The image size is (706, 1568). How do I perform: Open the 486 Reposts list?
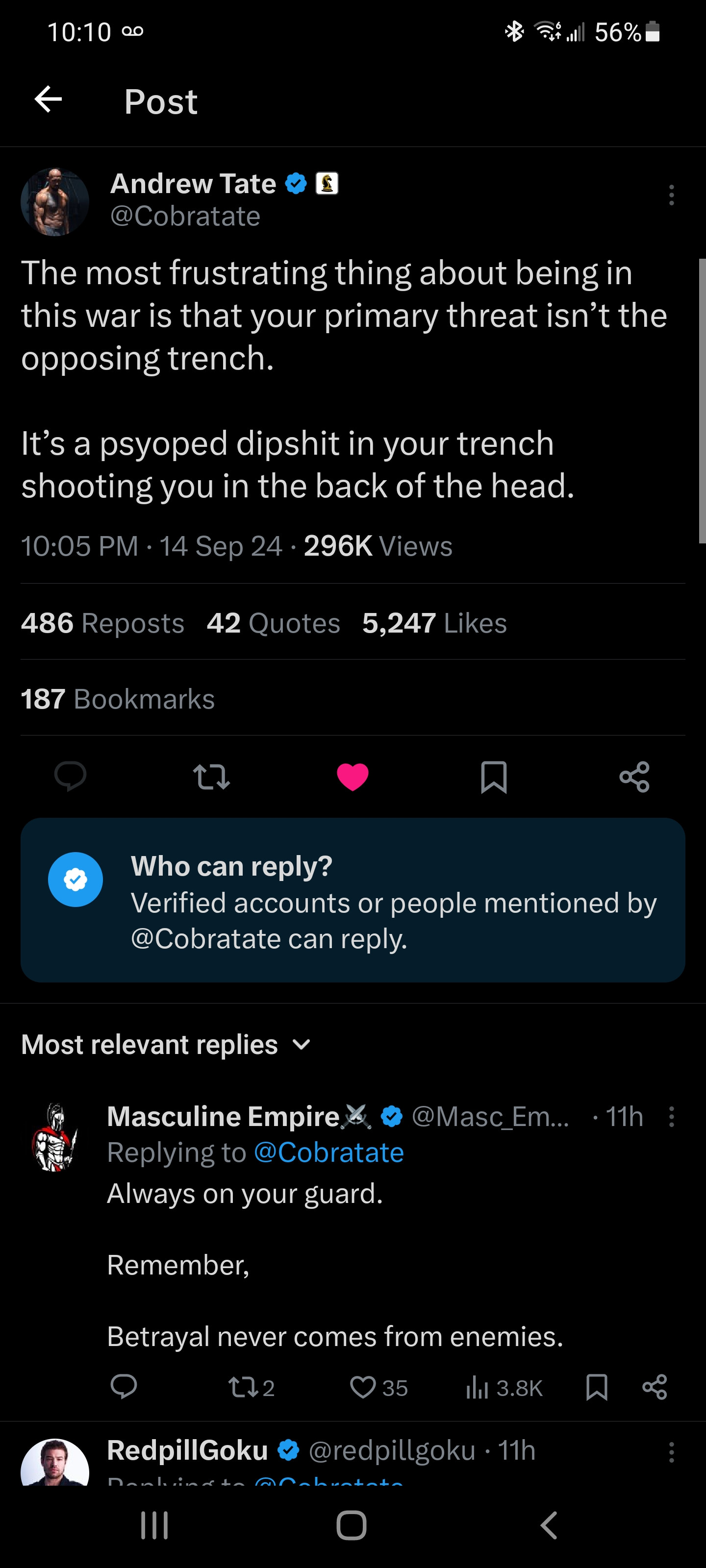(x=102, y=623)
